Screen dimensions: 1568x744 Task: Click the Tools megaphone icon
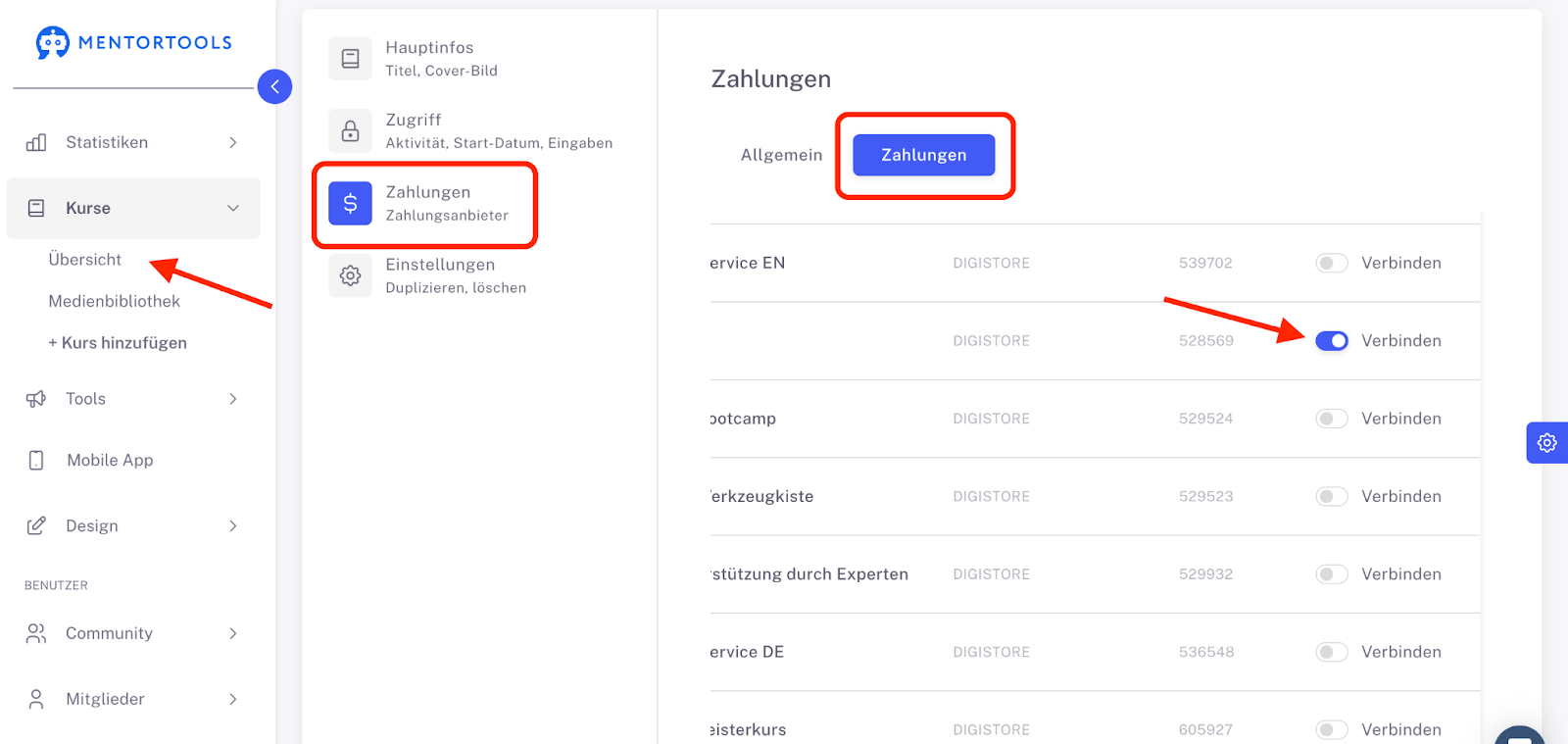coord(36,399)
